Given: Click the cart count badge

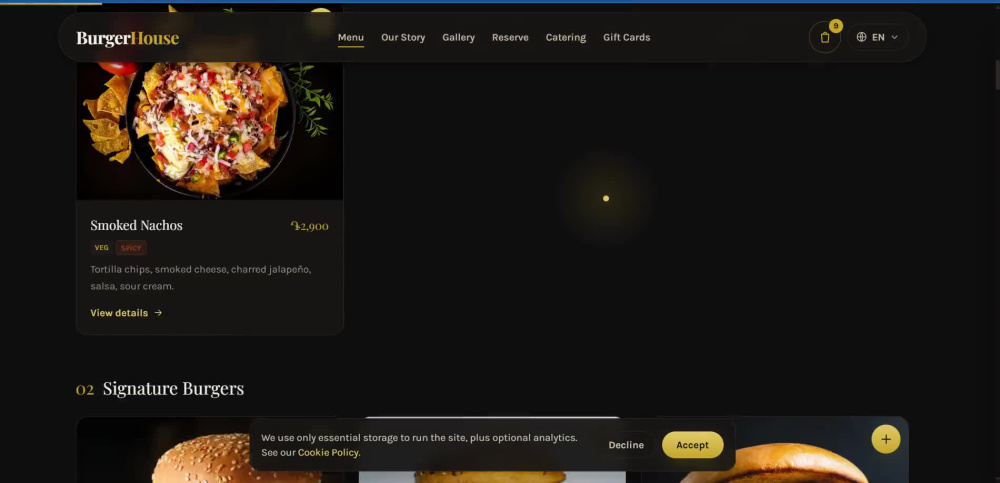Looking at the screenshot, I should (835, 26).
